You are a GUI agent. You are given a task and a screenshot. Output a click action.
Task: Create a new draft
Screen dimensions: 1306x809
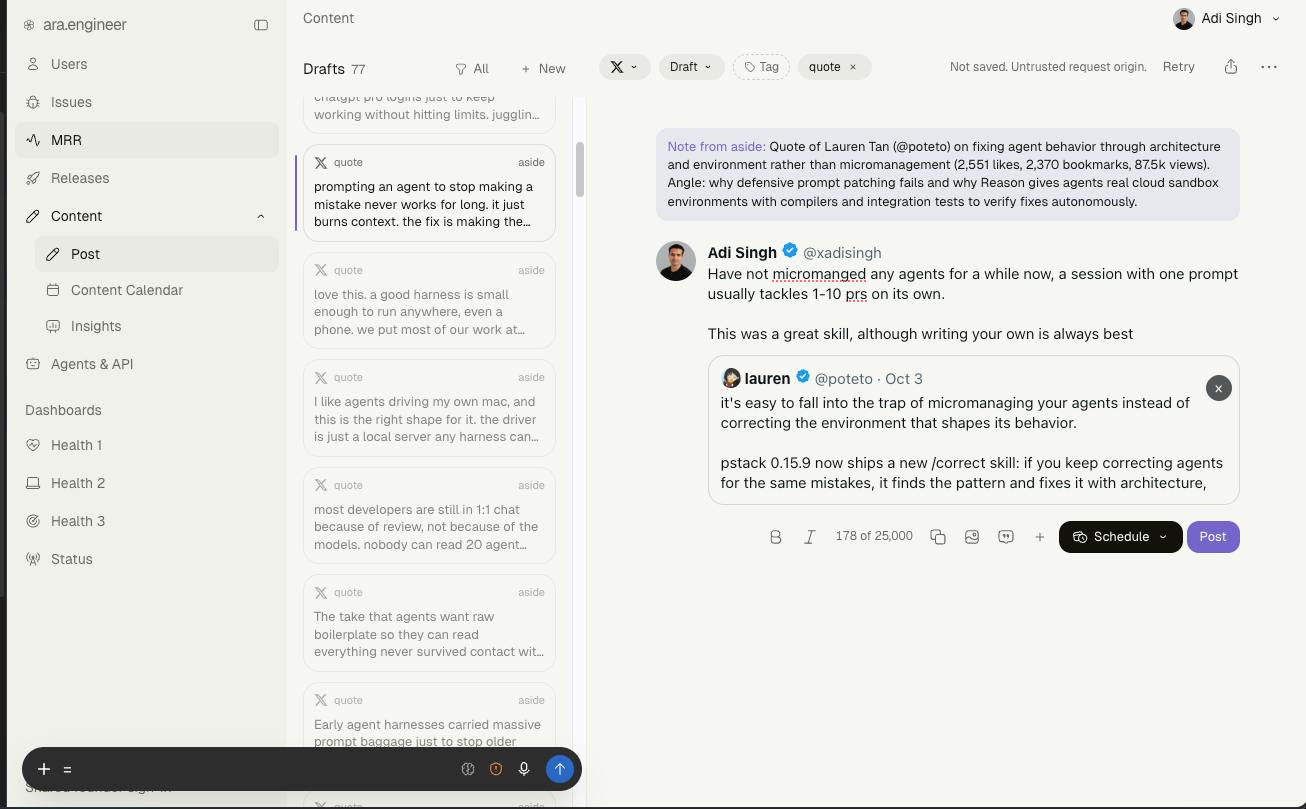pos(543,69)
